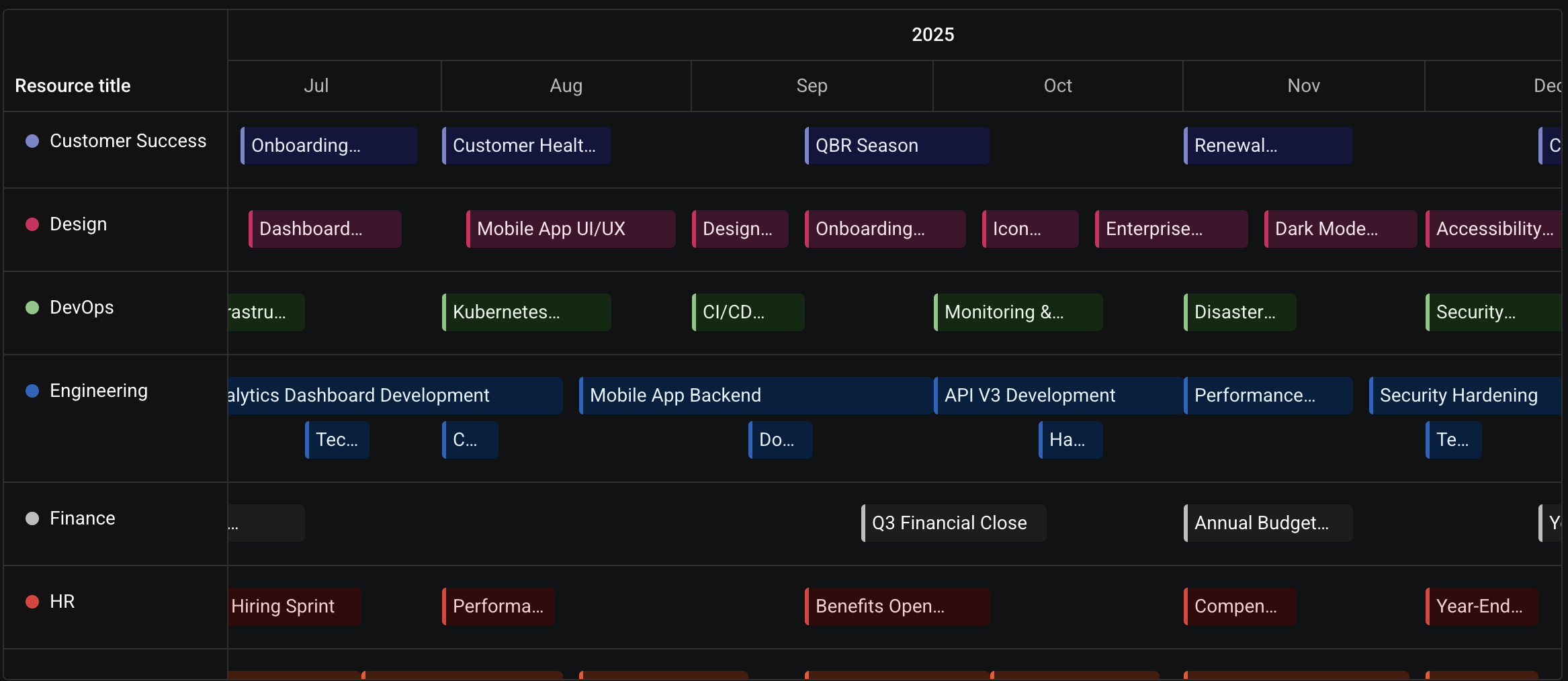Open the Annual Budget event

pos(1268,523)
